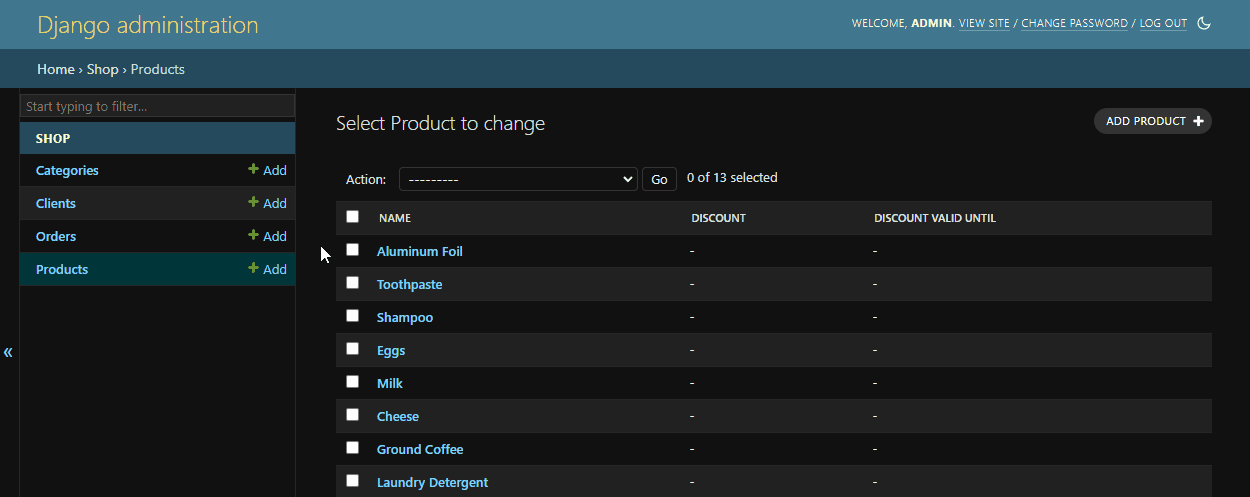The image size is (1250, 497).
Task: Sort by the DISCOUNT column header
Action: pos(718,218)
